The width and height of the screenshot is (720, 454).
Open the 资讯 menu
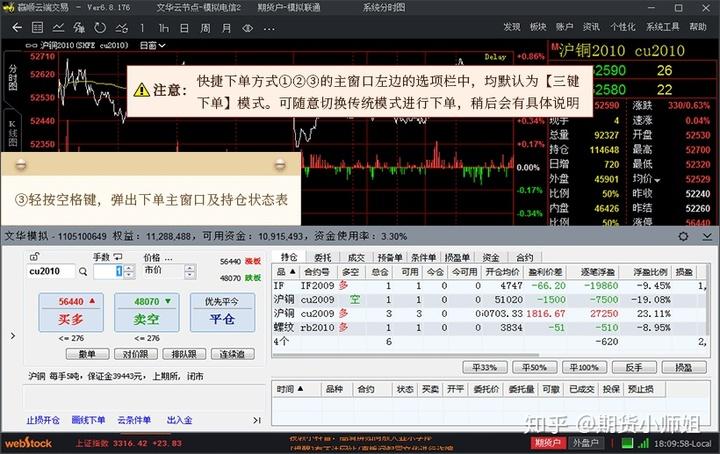[x=591, y=27]
